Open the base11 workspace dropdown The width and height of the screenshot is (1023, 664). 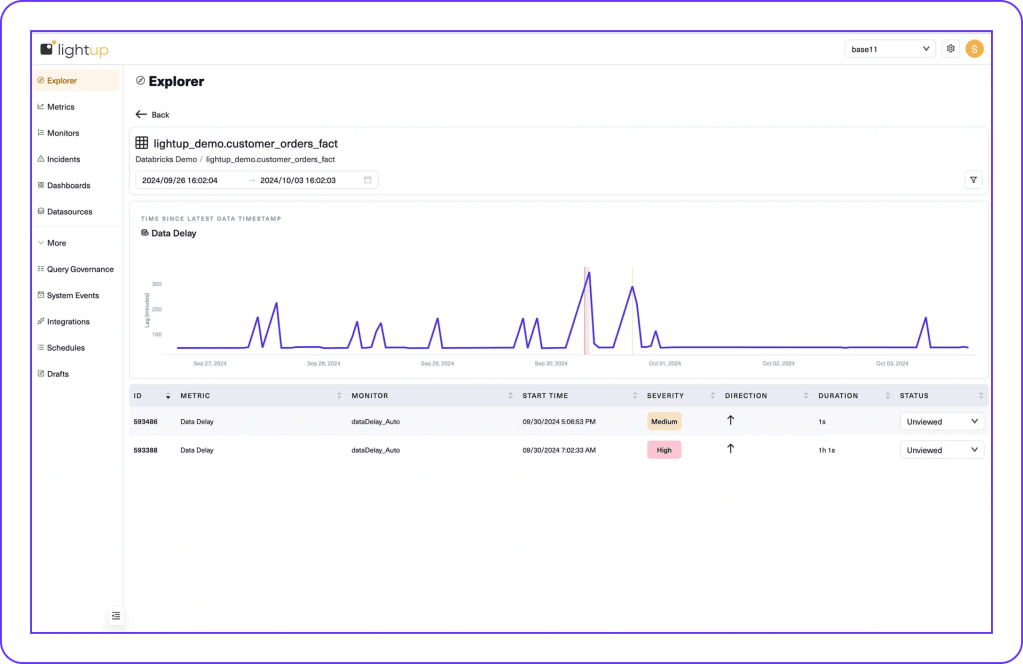[888, 47]
